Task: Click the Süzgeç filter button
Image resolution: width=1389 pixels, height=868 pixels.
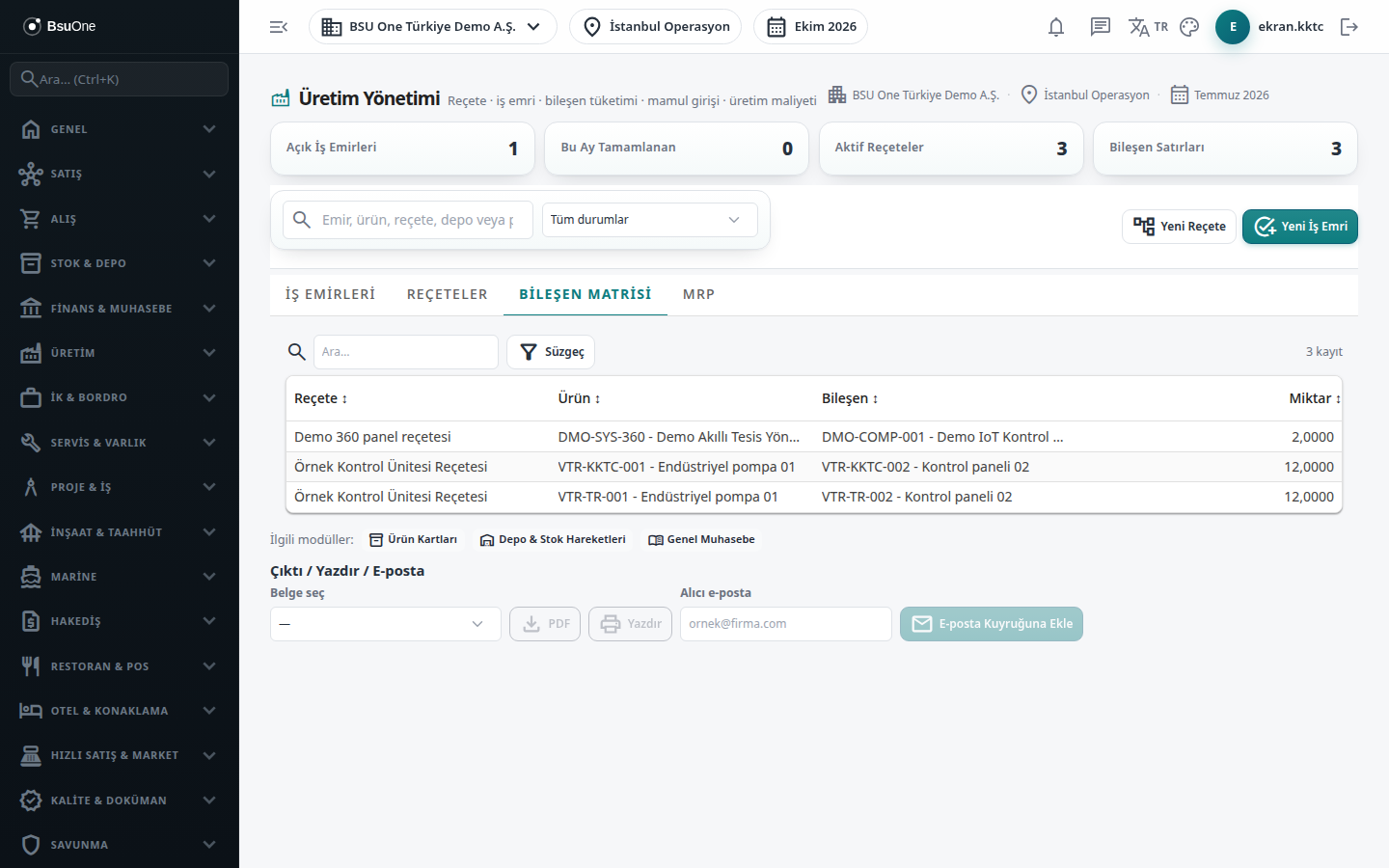Action: 551,352
